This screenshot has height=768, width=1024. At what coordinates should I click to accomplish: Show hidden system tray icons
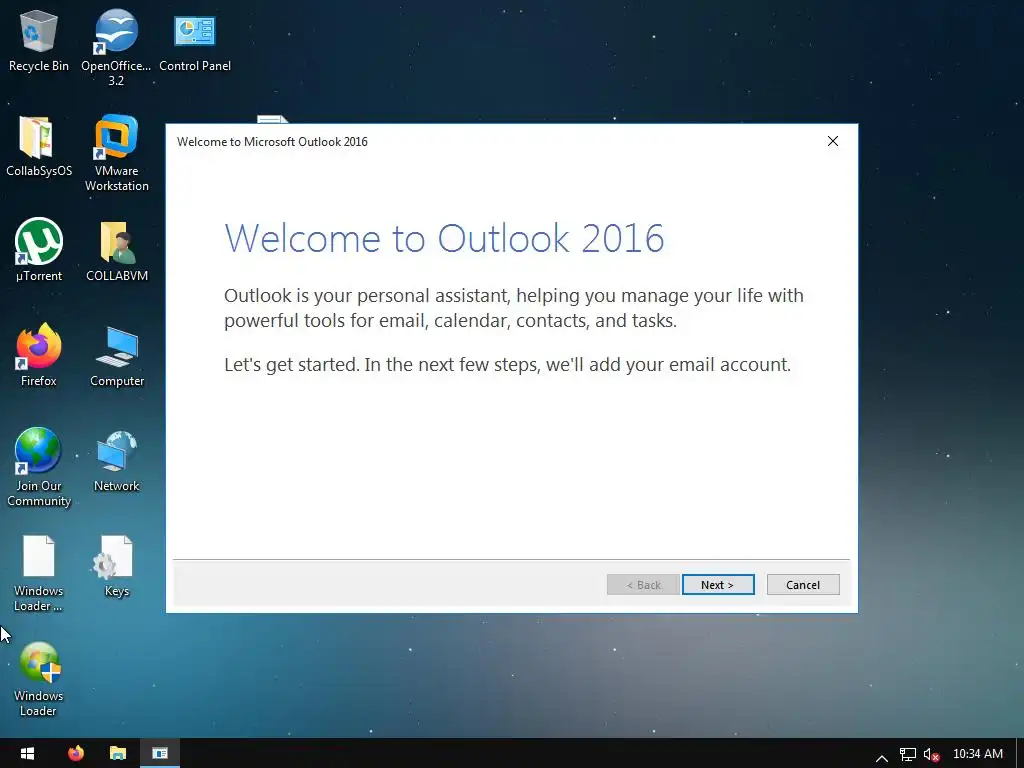tap(882, 757)
